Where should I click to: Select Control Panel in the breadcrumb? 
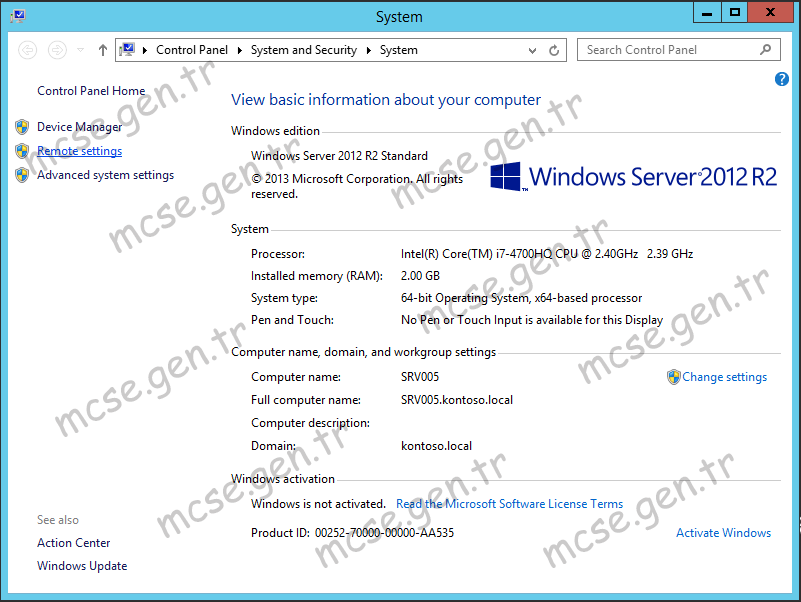tap(192, 50)
